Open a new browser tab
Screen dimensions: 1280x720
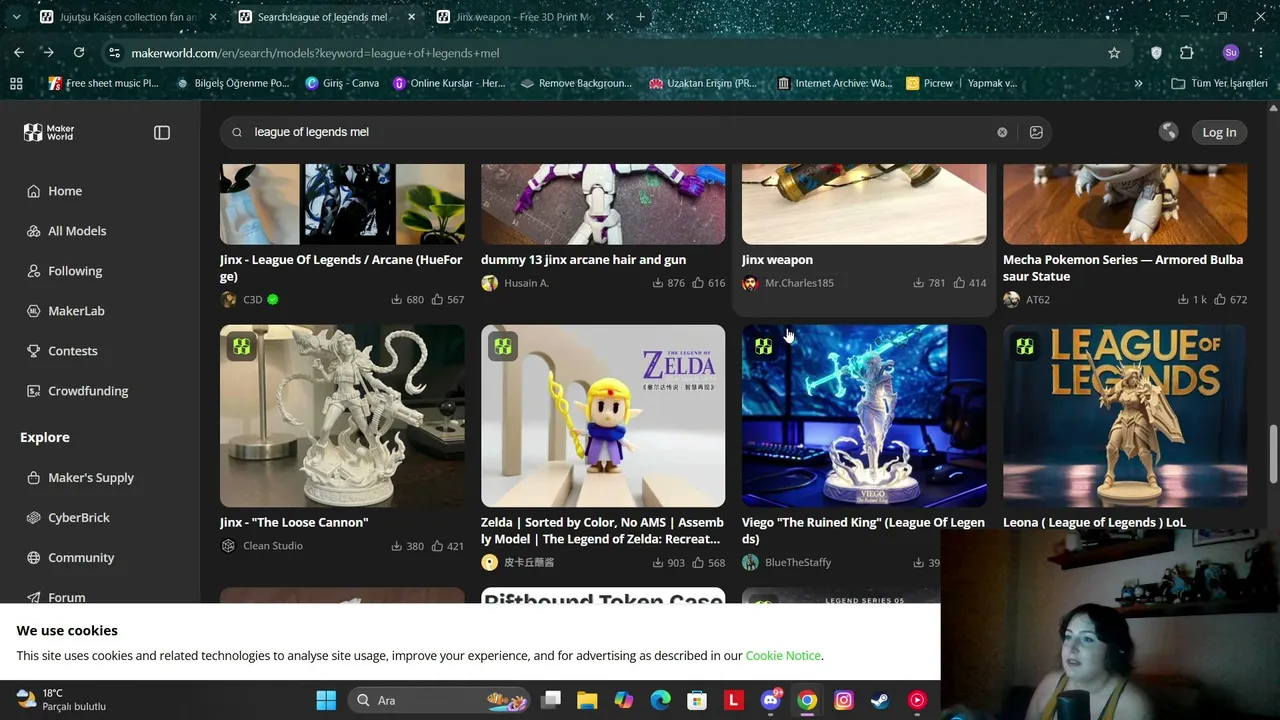(x=641, y=17)
